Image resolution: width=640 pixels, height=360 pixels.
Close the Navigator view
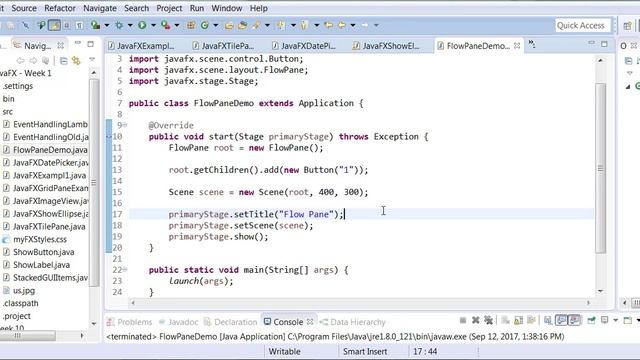[x=60, y=45]
